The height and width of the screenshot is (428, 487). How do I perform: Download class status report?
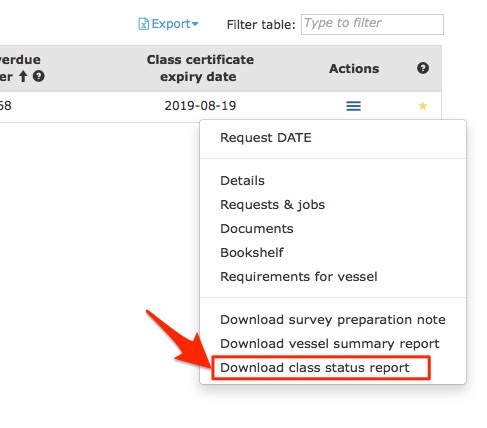point(315,368)
